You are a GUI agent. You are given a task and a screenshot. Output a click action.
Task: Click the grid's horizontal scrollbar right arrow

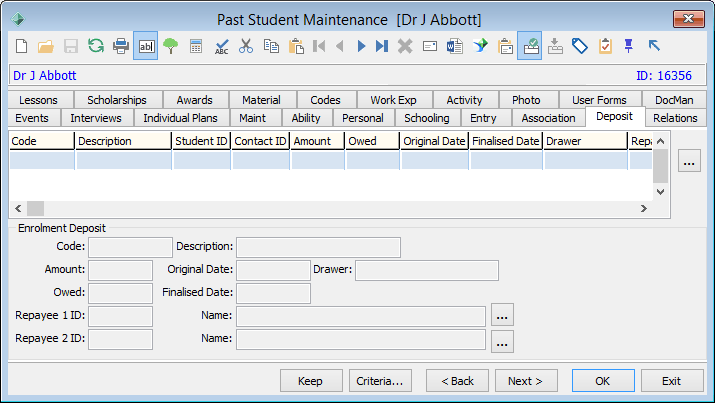tap(643, 208)
